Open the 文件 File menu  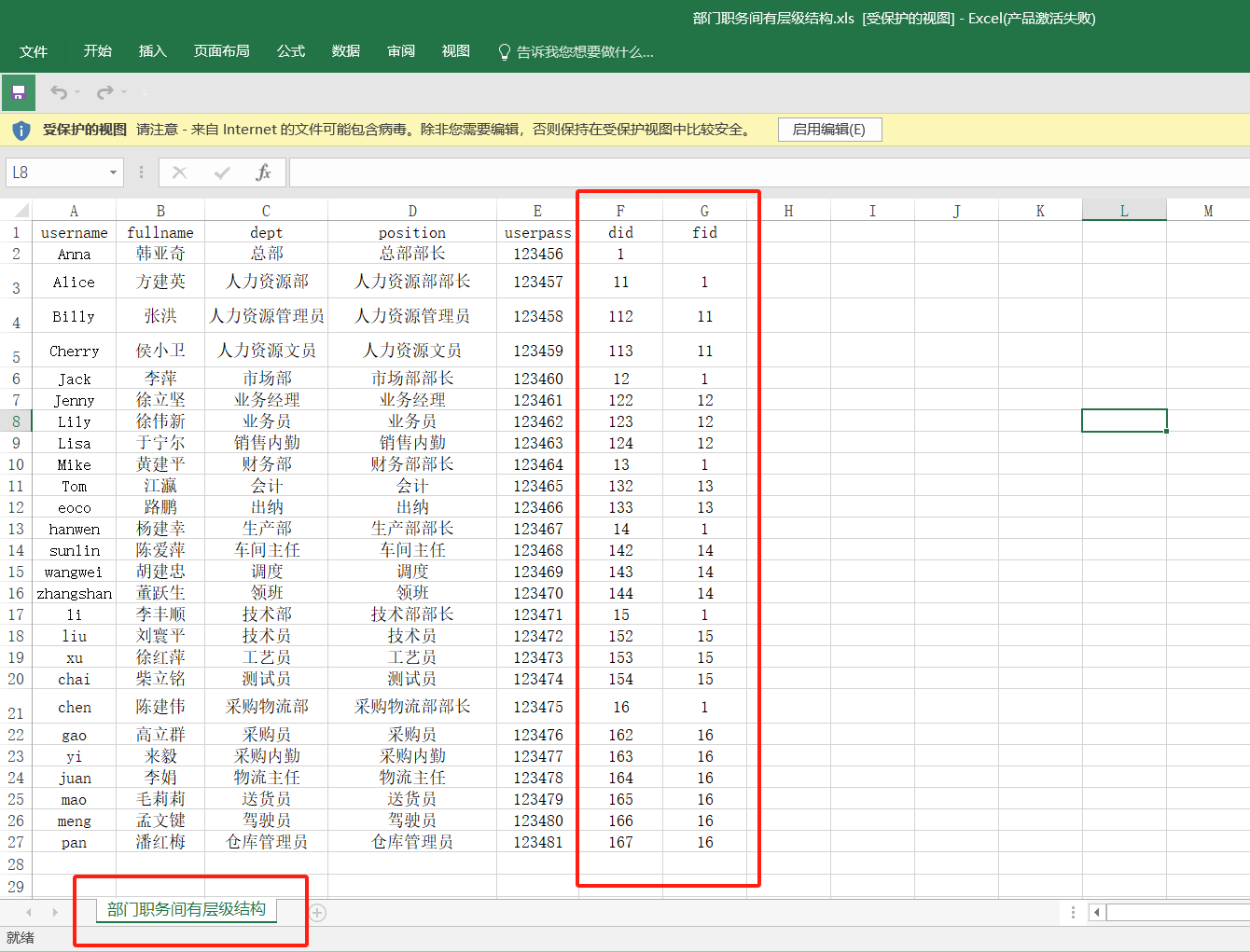click(x=34, y=51)
